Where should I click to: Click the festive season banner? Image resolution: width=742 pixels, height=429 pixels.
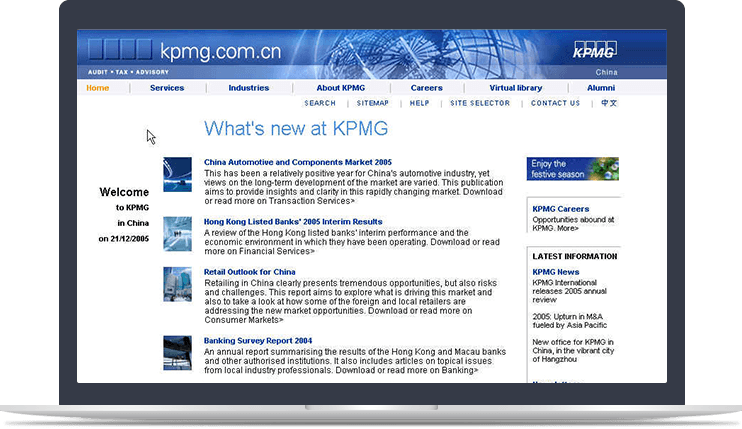(573, 168)
